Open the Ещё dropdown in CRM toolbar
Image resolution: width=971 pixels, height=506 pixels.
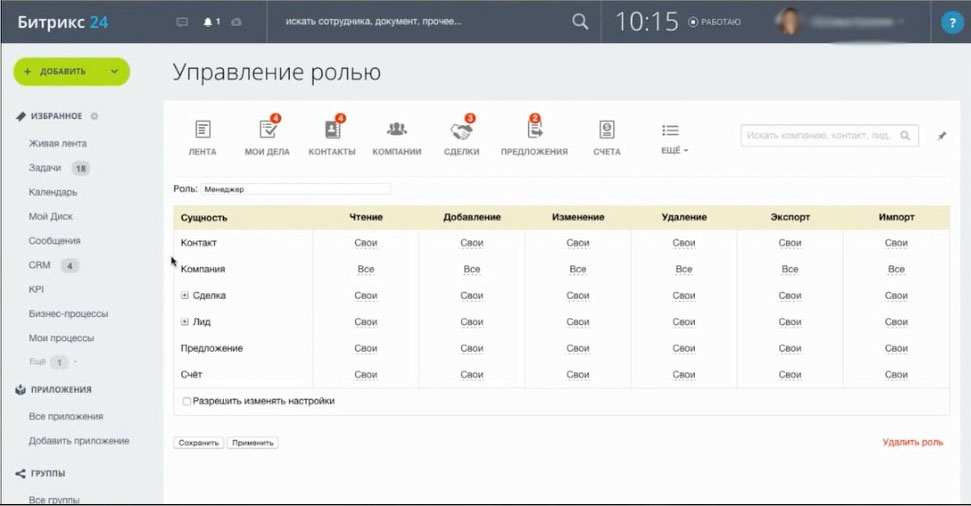coord(671,138)
